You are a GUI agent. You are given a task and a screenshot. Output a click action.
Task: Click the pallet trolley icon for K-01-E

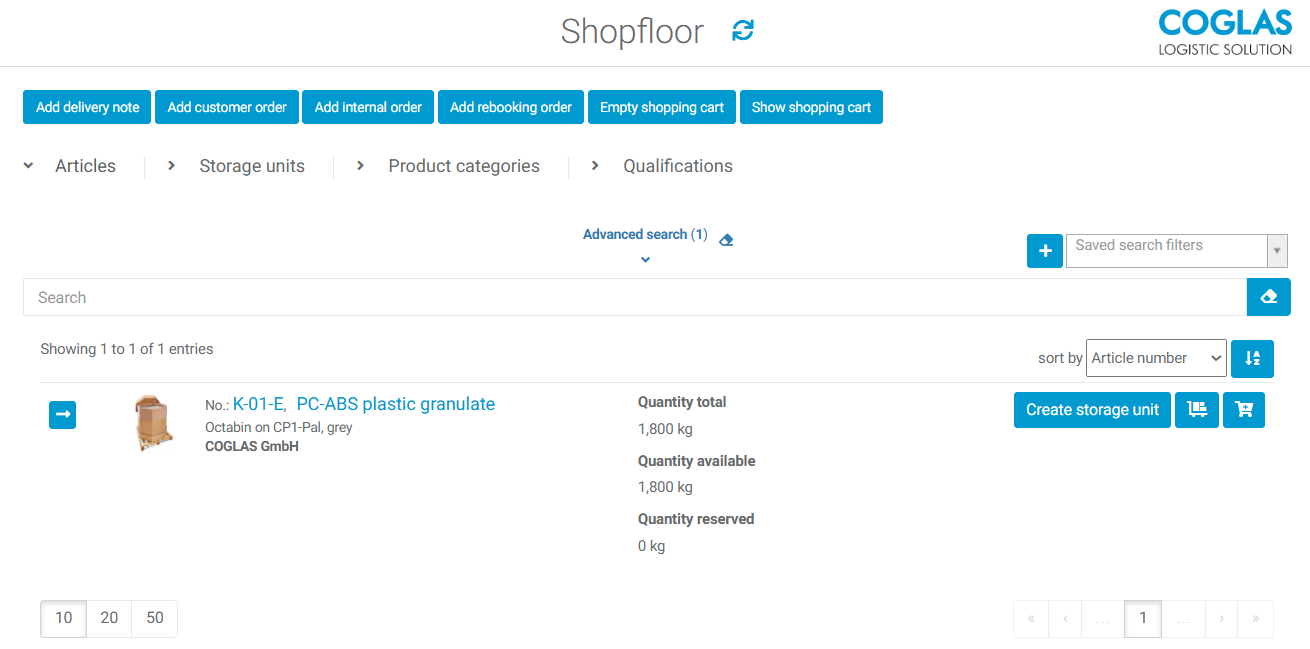[1196, 409]
